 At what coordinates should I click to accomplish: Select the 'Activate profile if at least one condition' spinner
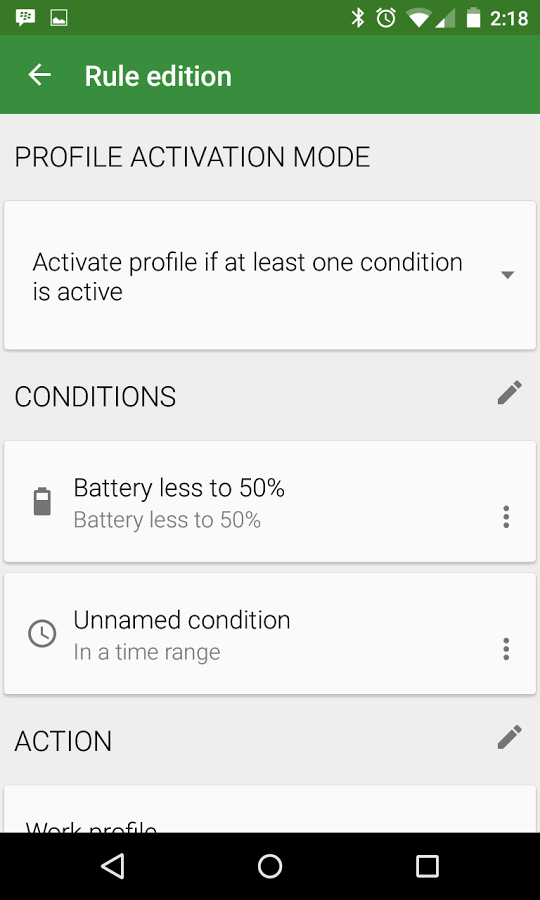click(x=270, y=276)
